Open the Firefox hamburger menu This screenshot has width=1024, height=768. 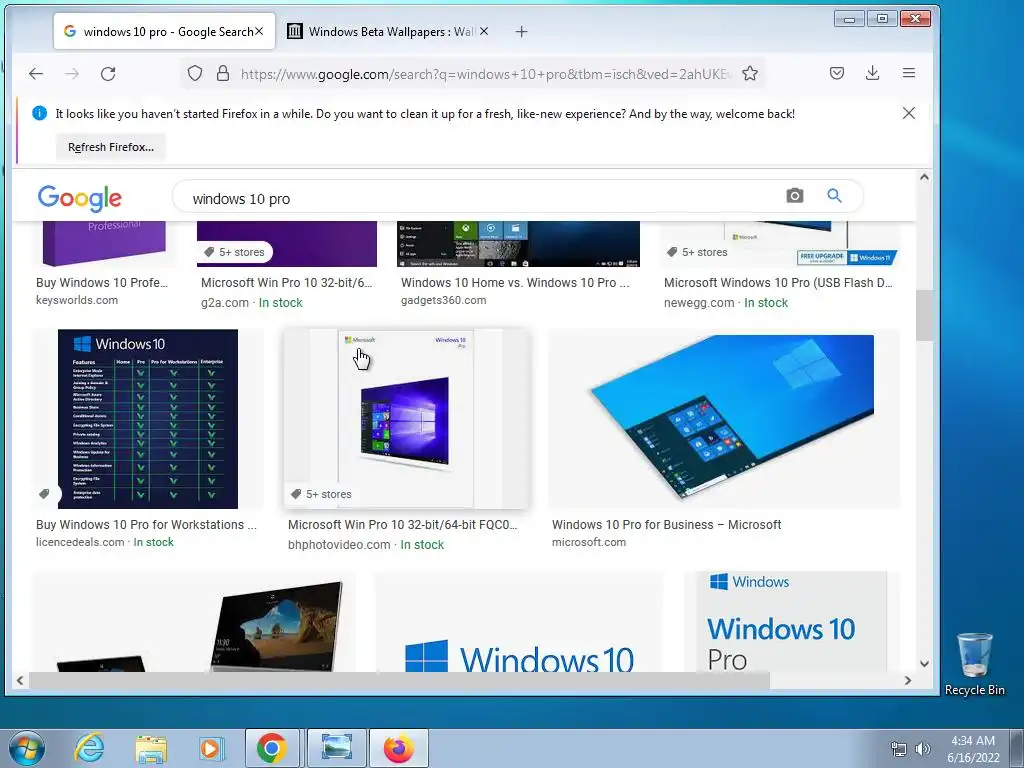[x=908, y=73]
